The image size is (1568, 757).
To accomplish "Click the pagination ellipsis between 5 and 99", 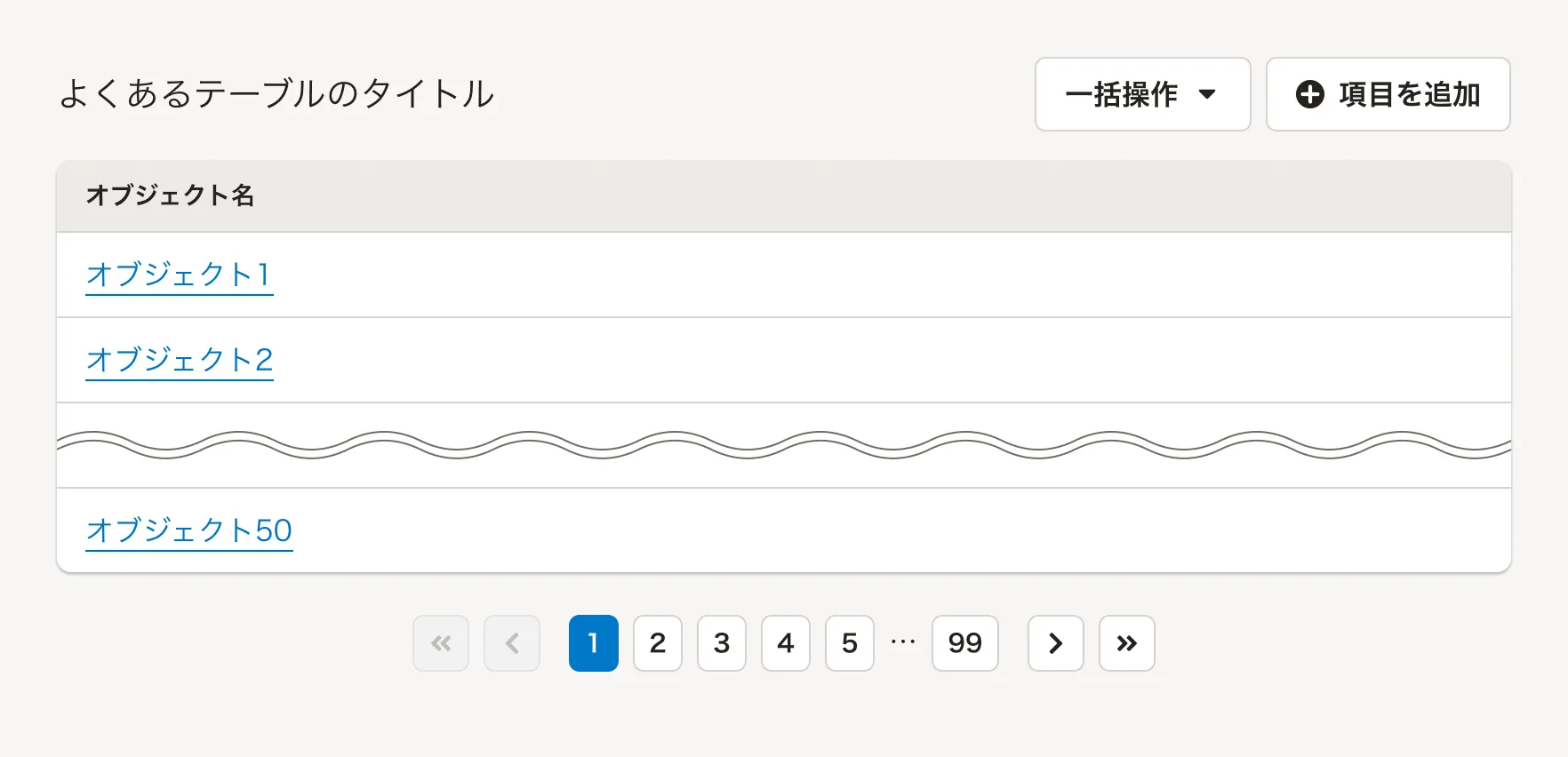I will pyautogui.click(x=903, y=641).
